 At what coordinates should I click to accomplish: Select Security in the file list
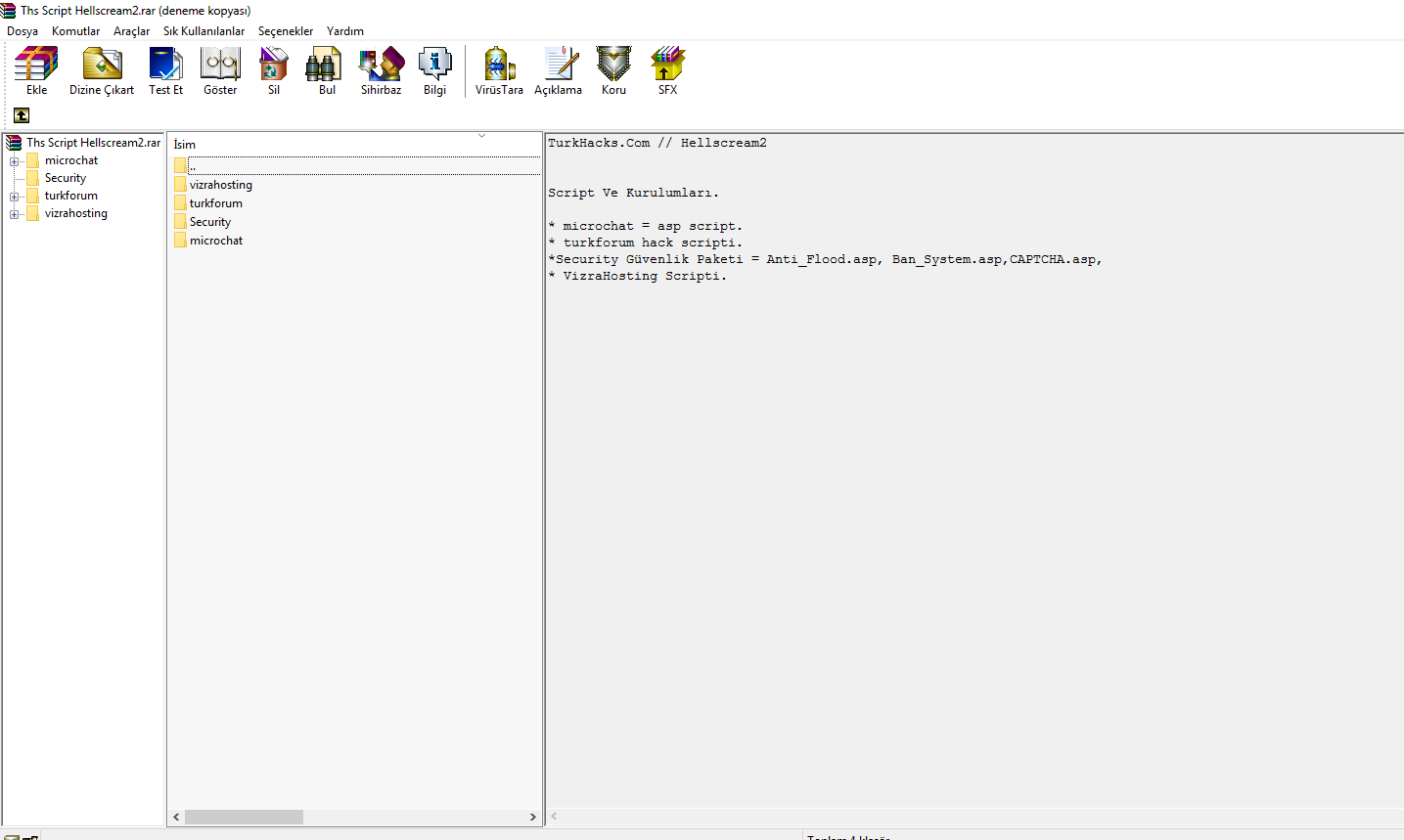210,222
